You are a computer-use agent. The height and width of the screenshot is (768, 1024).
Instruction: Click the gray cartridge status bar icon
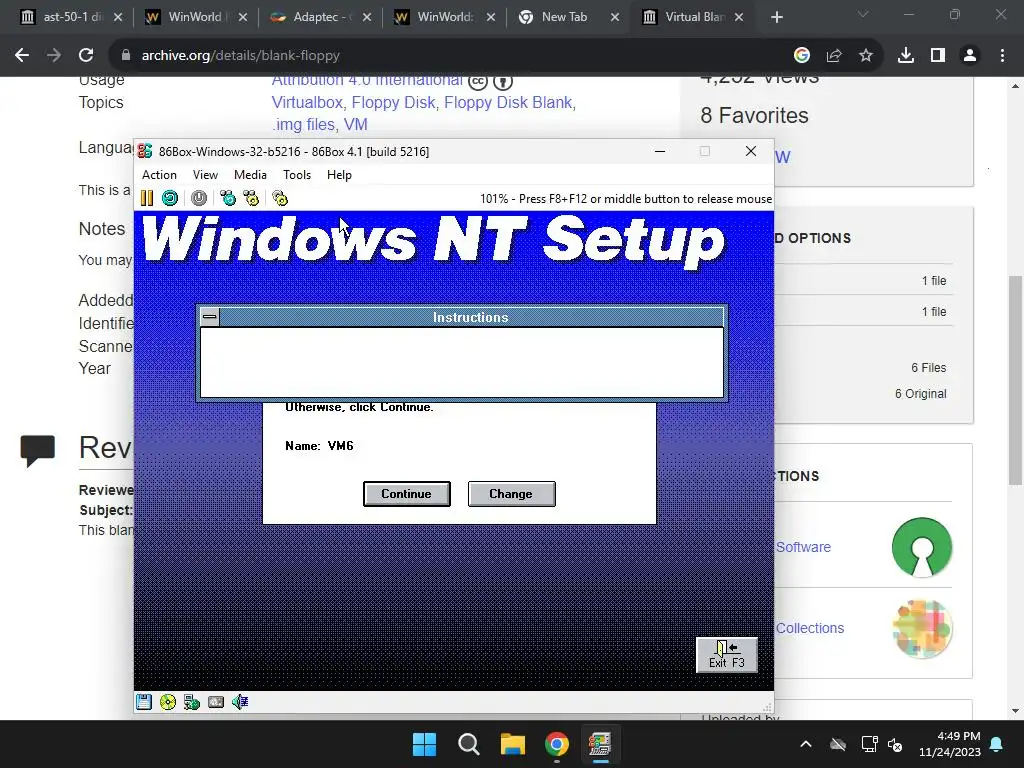click(x=216, y=702)
